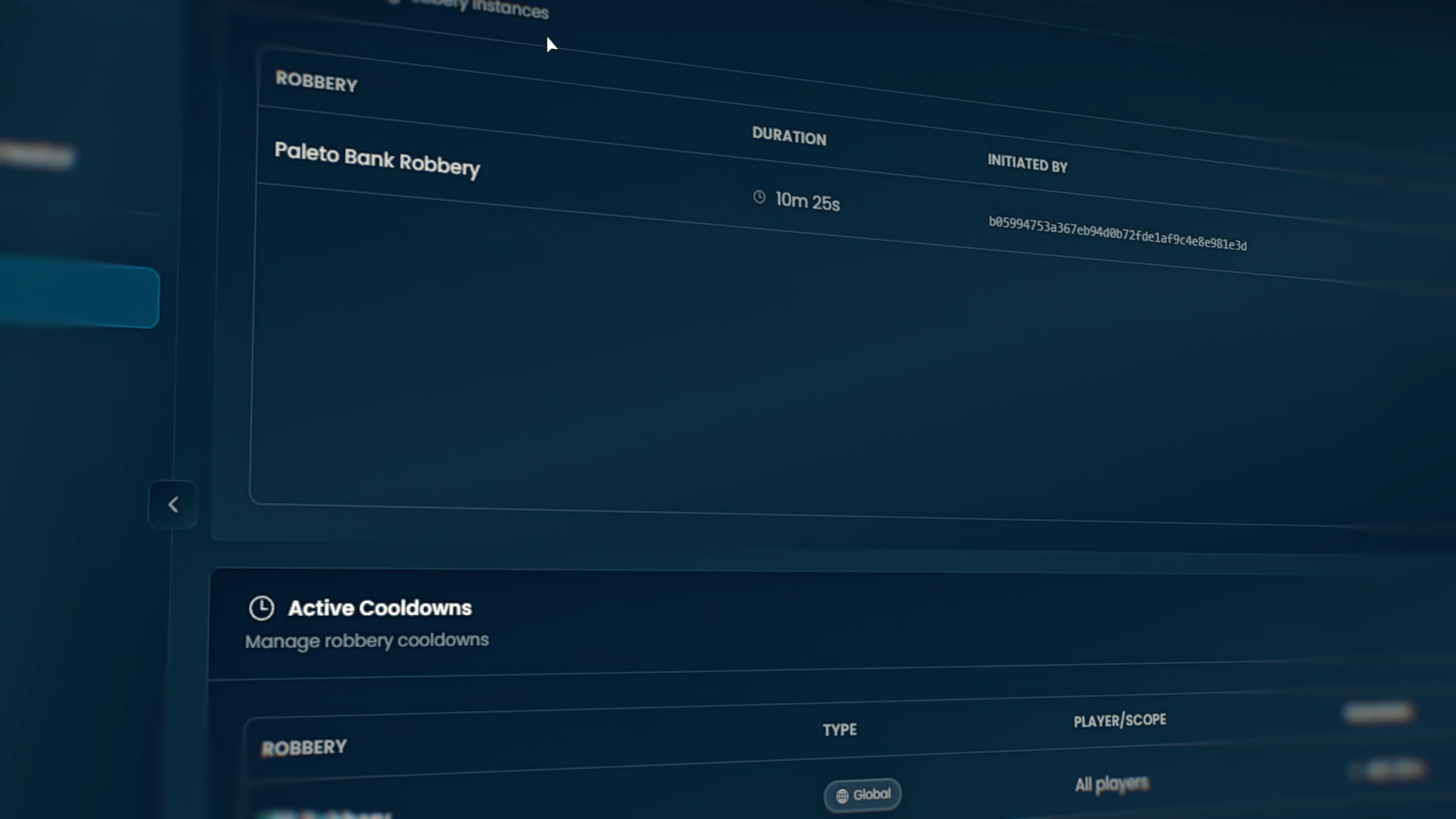Image resolution: width=1456 pixels, height=819 pixels.
Task: Click the TYPE column header
Action: [x=839, y=730]
